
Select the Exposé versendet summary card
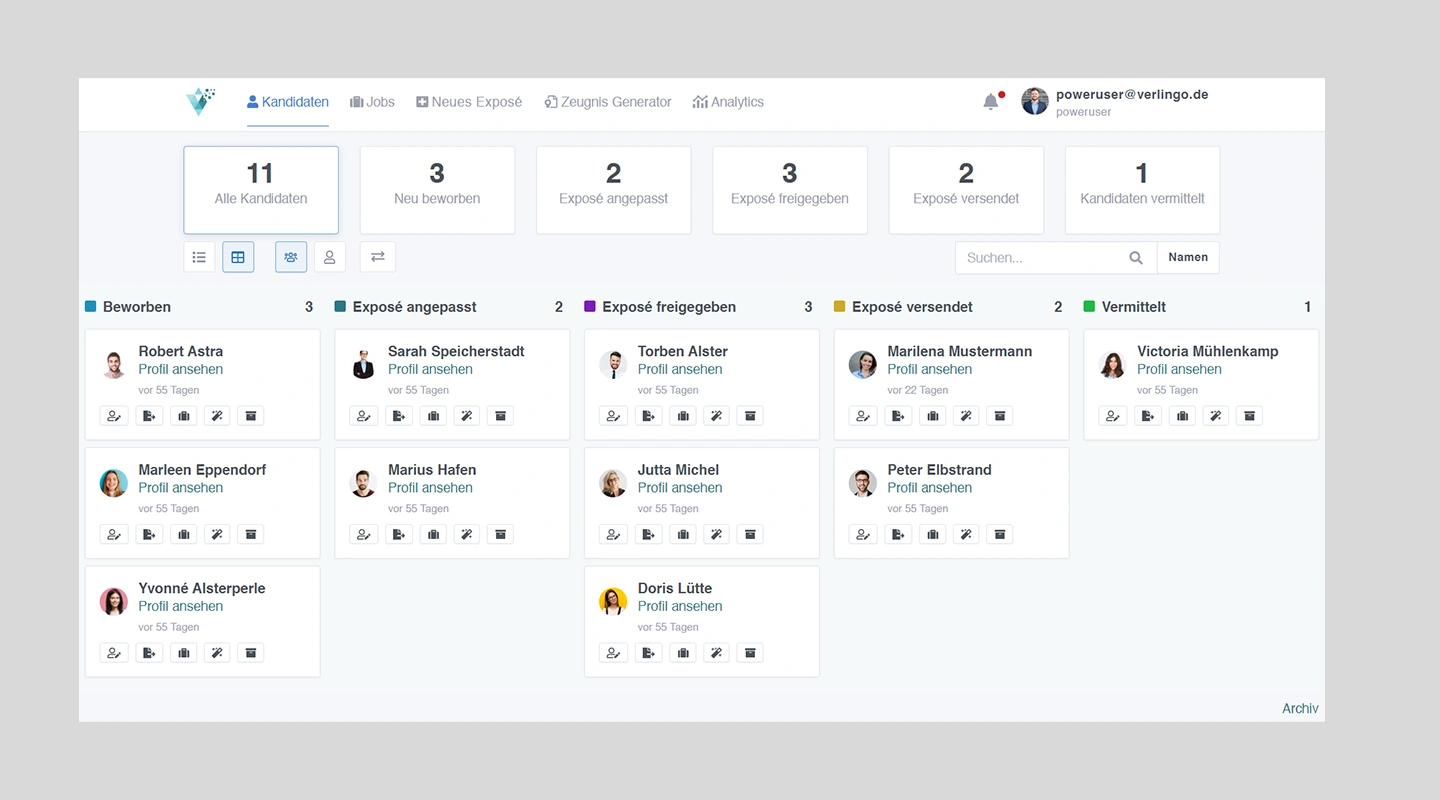(966, 190)
